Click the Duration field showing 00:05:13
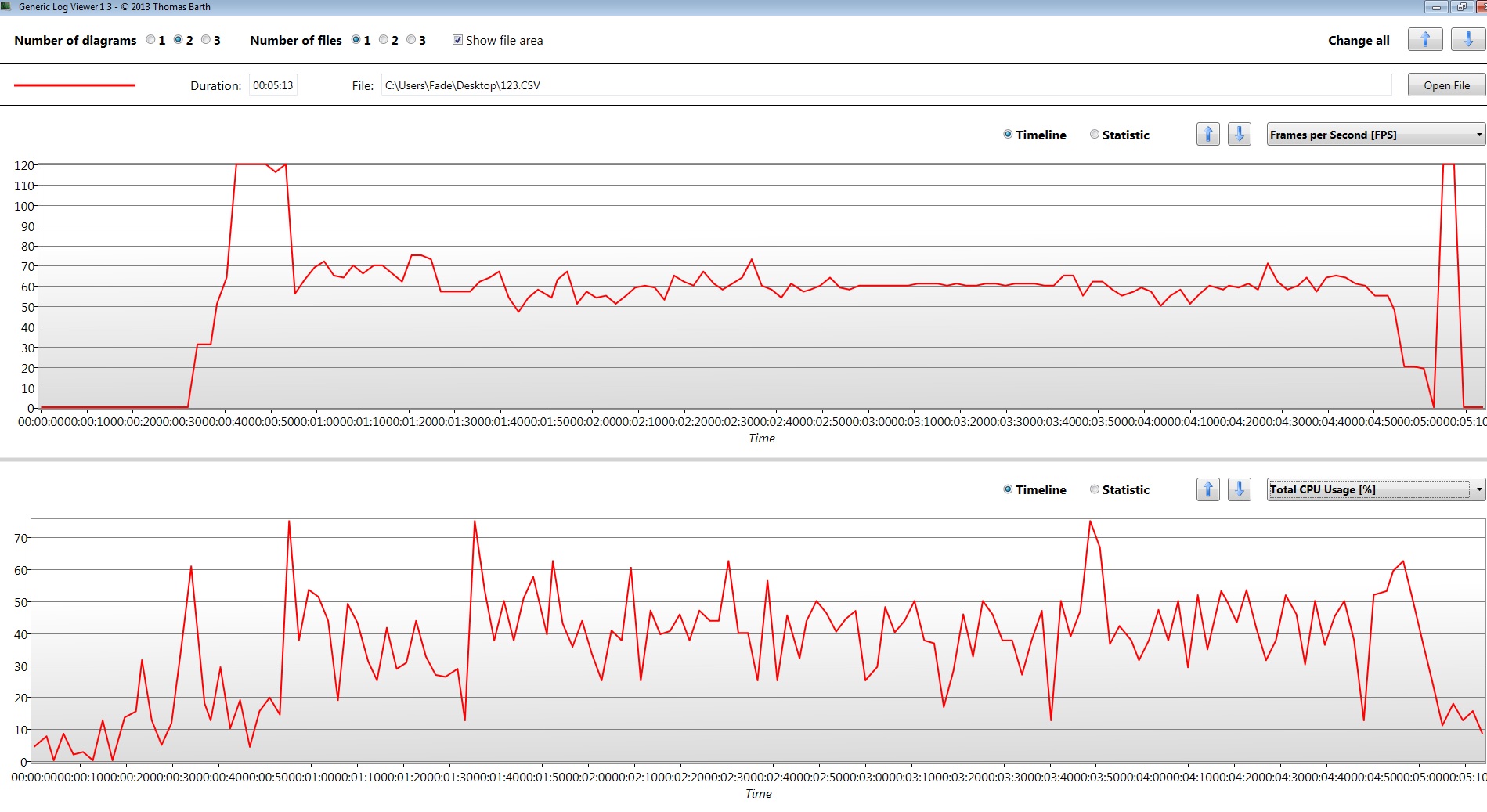Image resolution: width=1487 pixels, height=812 pixels. [x=273, y=85]
